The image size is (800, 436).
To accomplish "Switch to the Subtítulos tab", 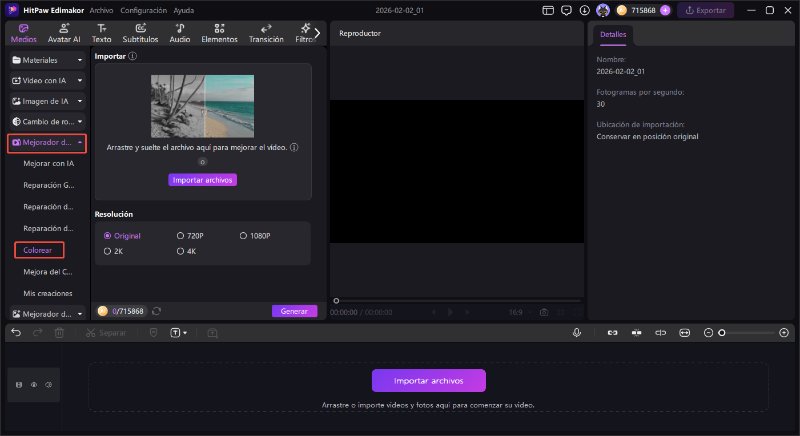I will 140,33.
